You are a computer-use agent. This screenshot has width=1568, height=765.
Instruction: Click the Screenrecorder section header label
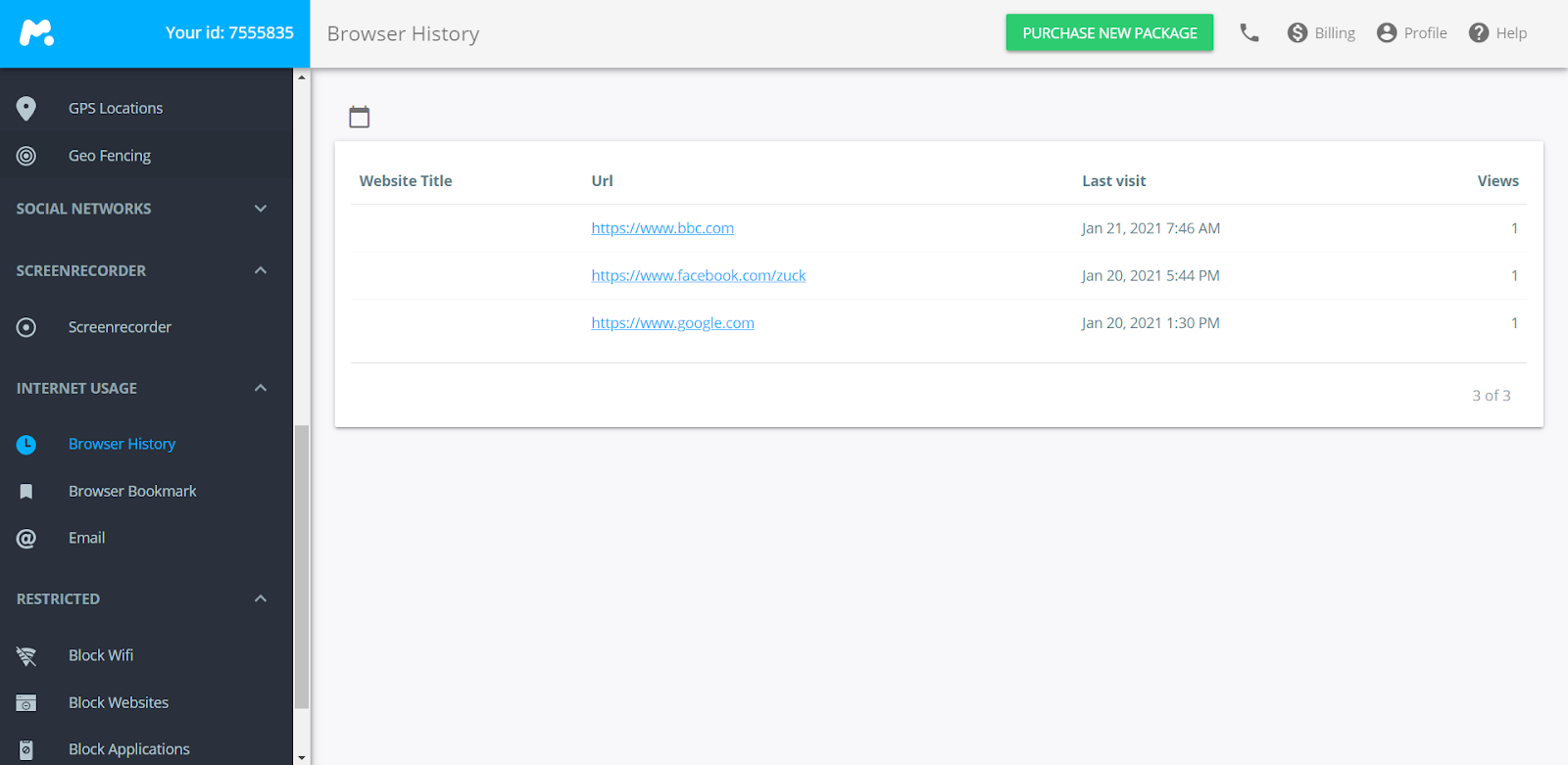point(81,271)
